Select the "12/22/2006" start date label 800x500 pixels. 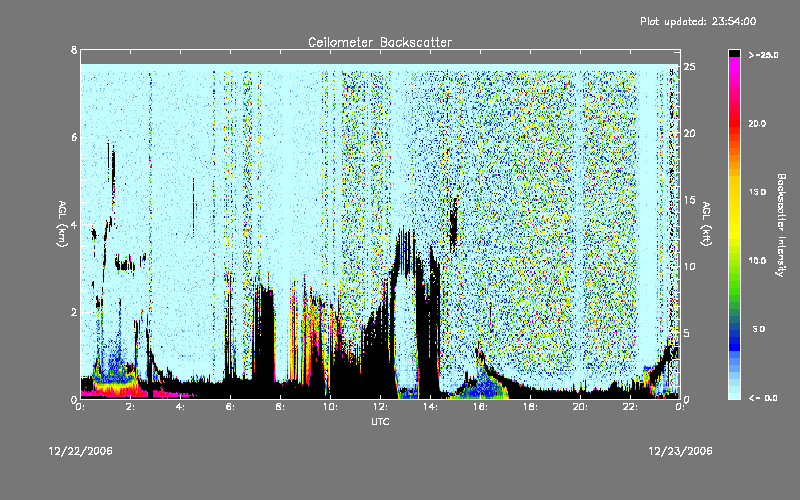click(x=81, y=451)
